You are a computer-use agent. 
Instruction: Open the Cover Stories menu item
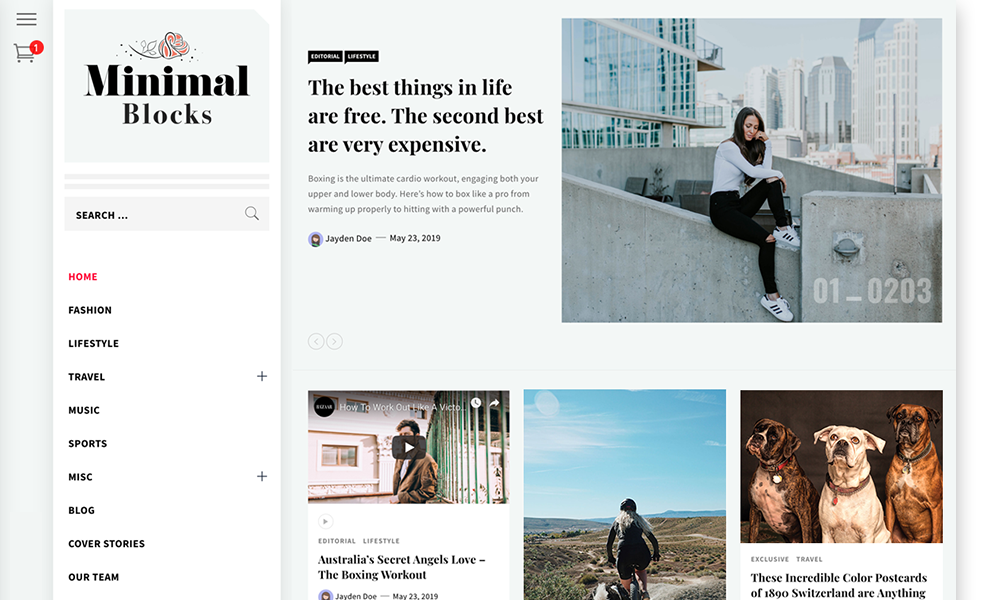click(107, 543)
